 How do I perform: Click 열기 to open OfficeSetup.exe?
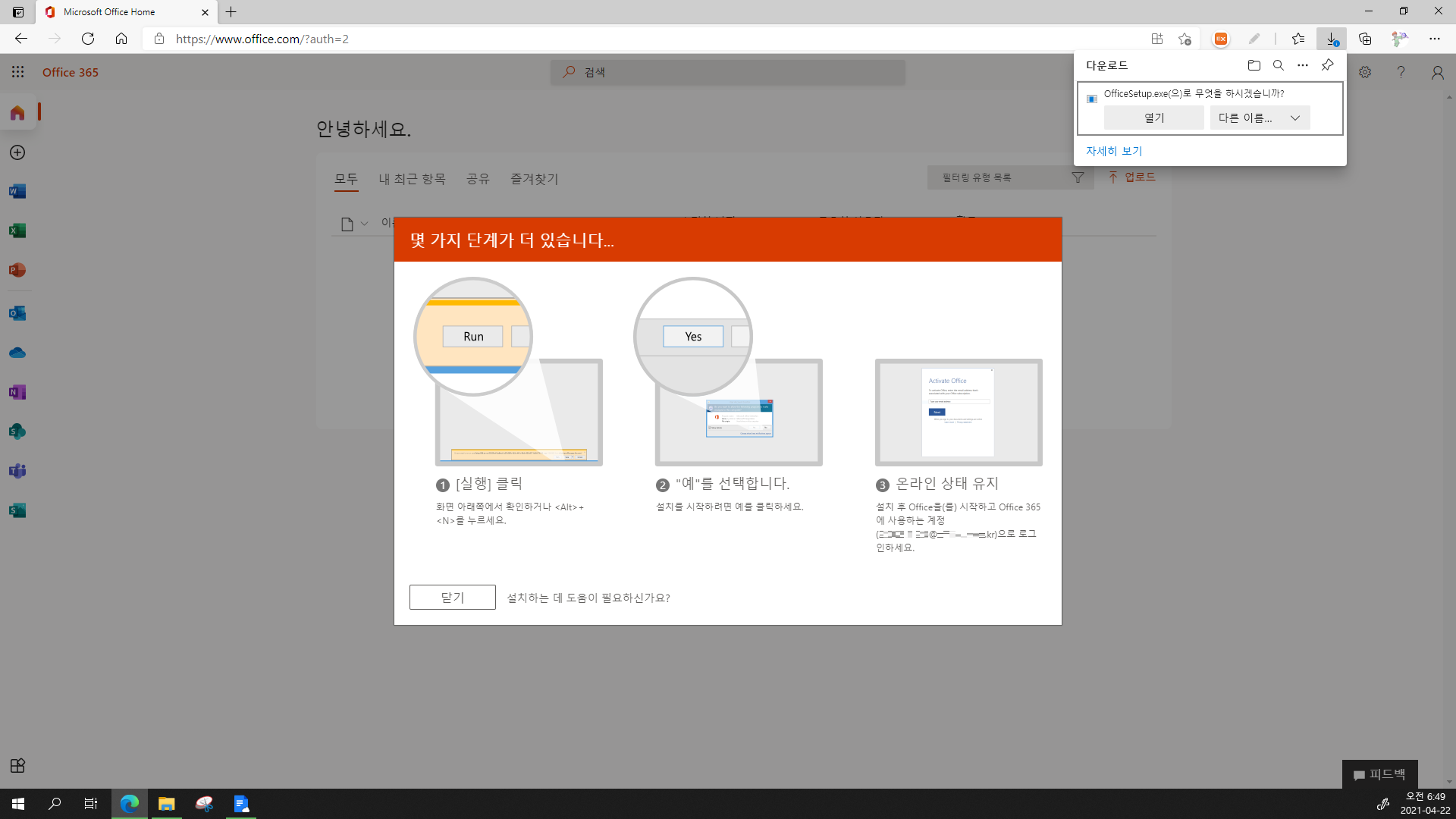point(1153,118)
